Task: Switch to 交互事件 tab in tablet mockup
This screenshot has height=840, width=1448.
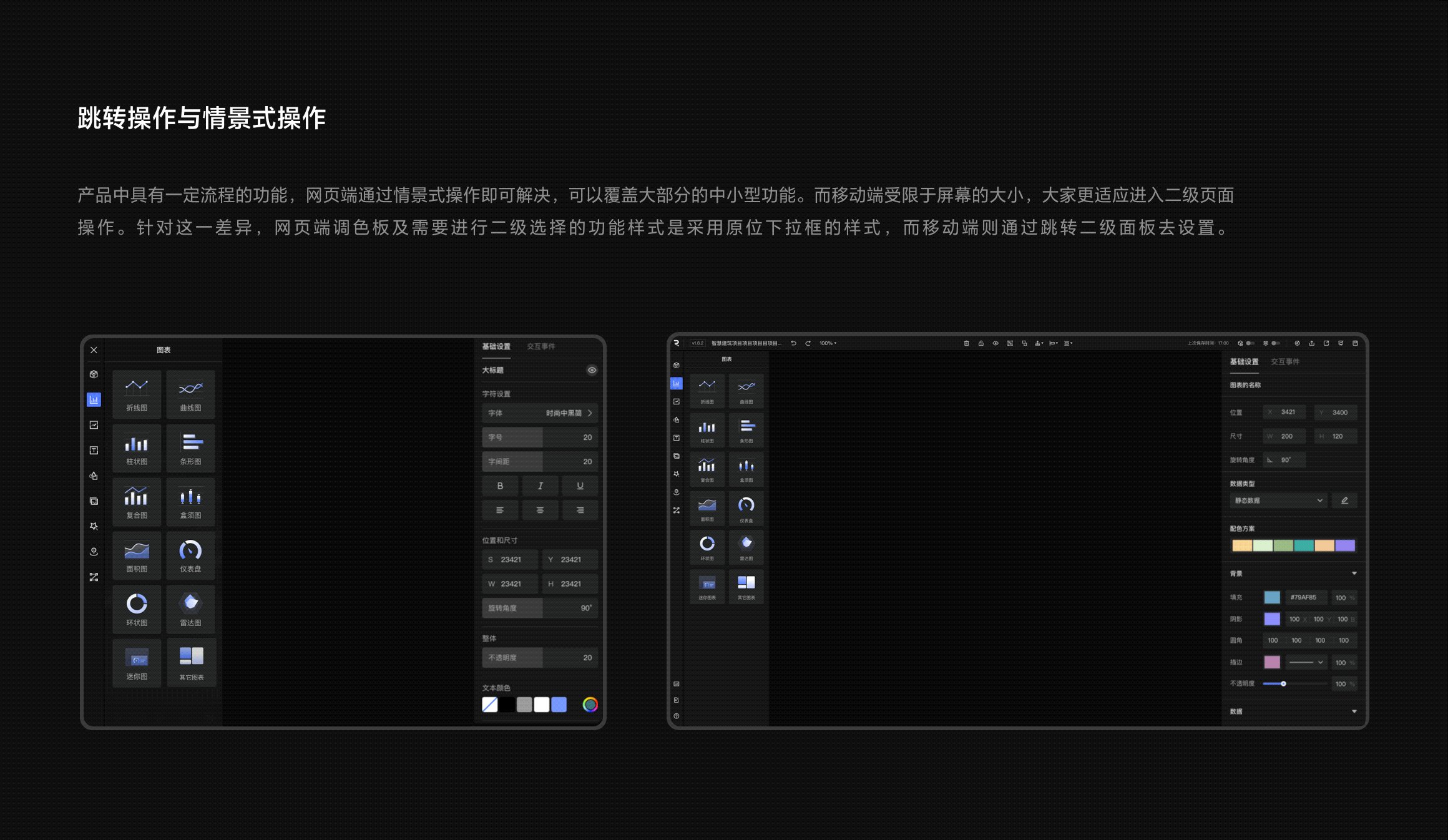Action: (541, 346)
